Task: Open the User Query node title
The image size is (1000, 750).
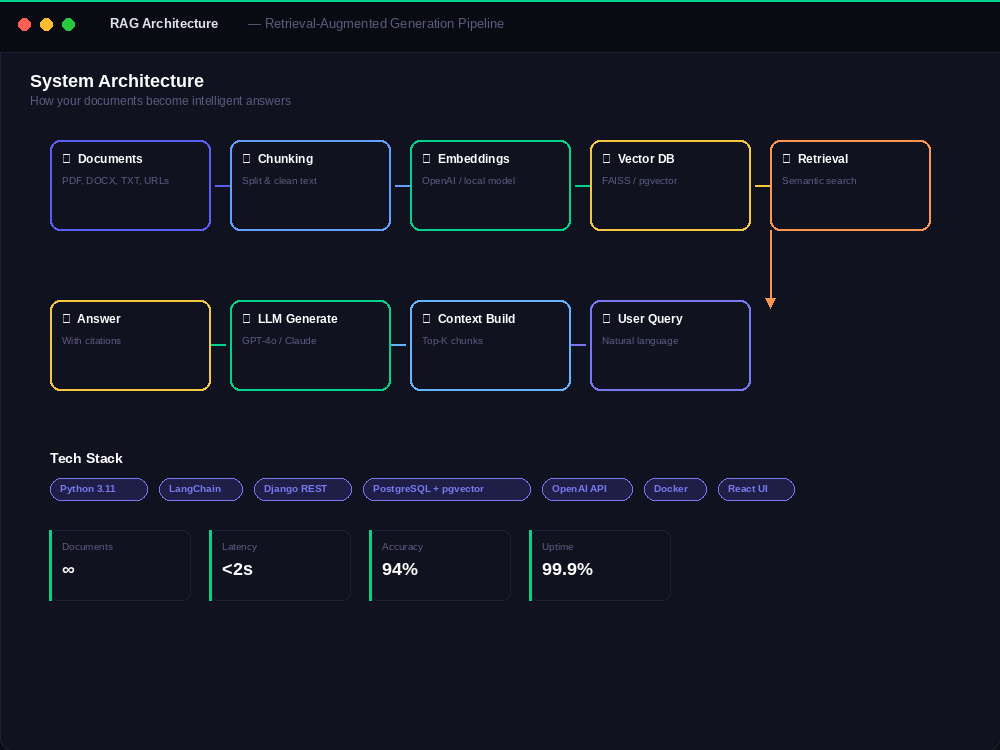Action: 650,319
